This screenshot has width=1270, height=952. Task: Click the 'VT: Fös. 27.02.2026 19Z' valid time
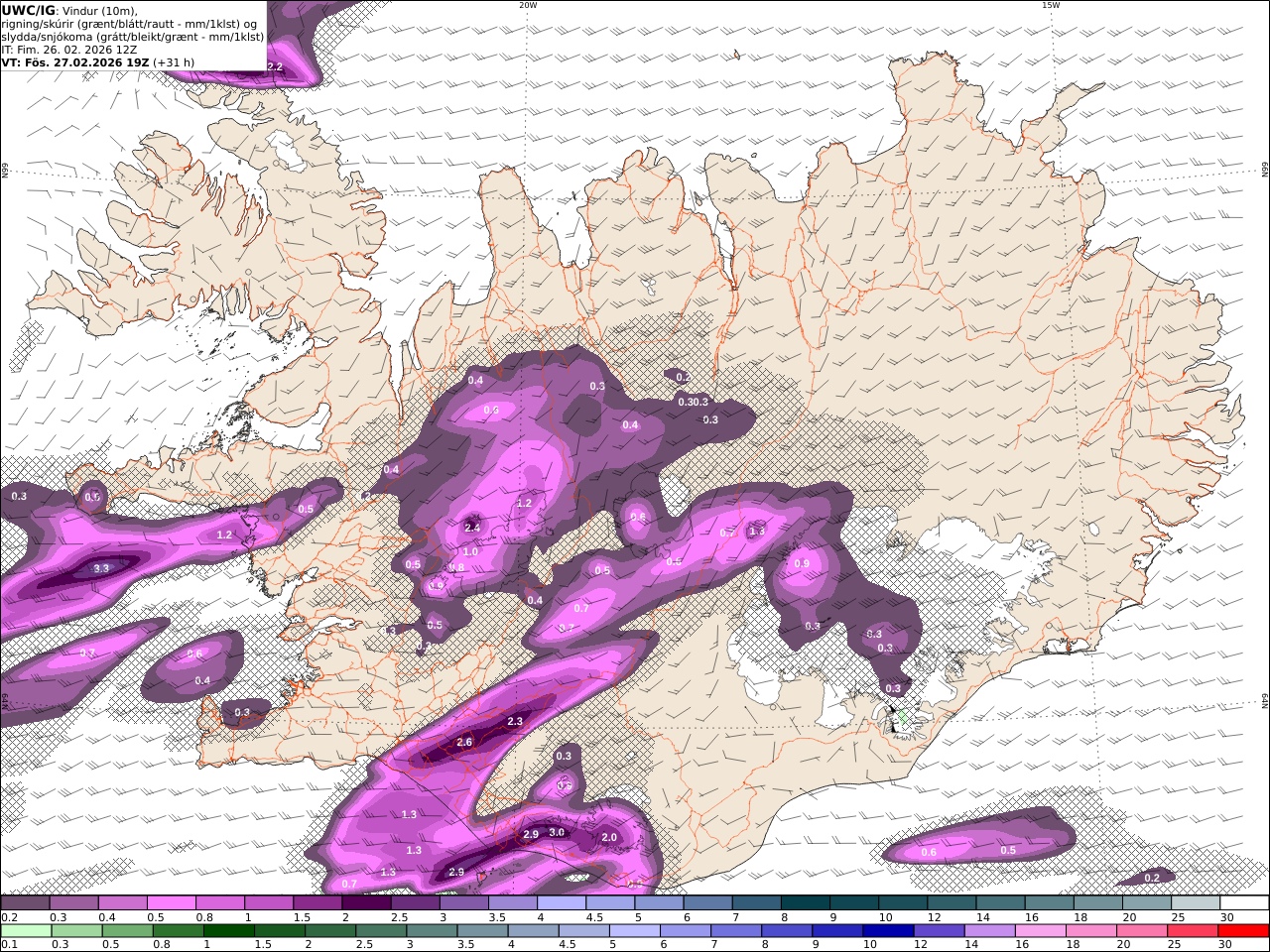click(x=74, y=61)
